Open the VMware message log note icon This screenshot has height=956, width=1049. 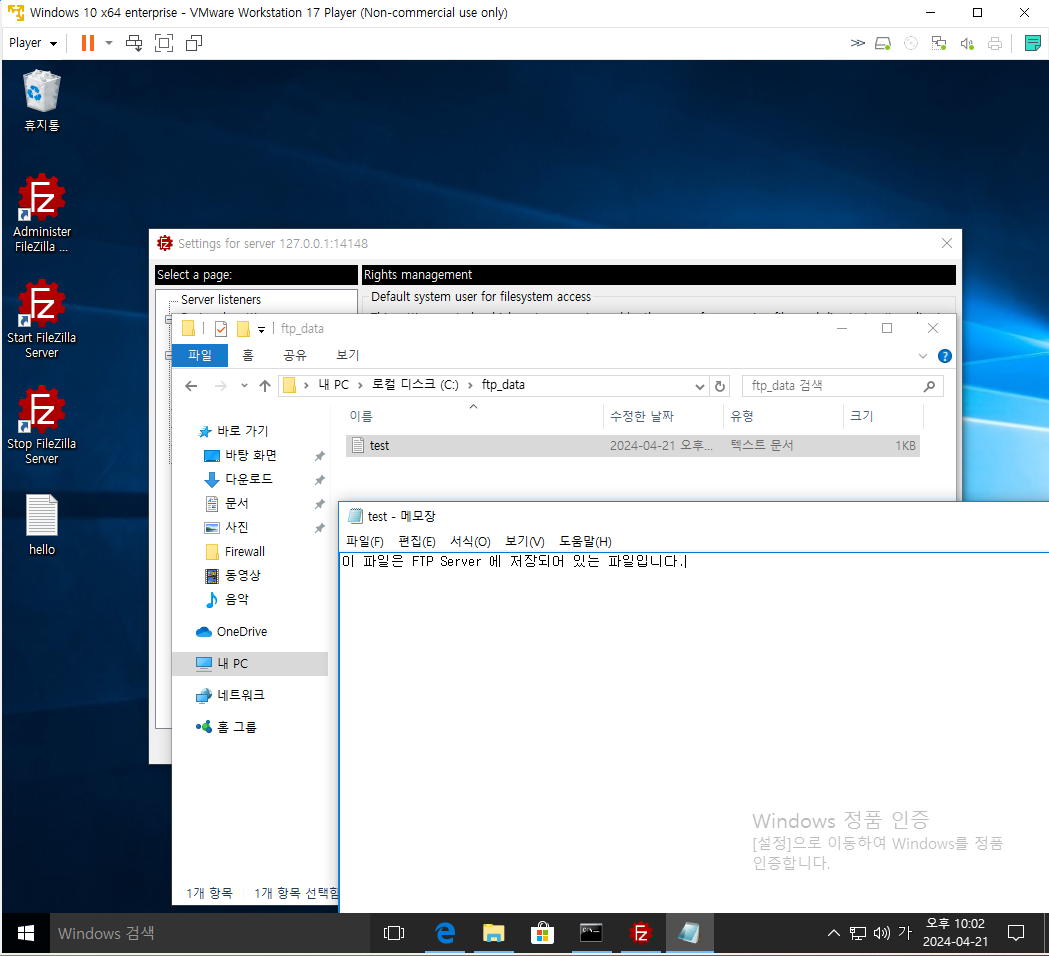tap(1032, 43)
